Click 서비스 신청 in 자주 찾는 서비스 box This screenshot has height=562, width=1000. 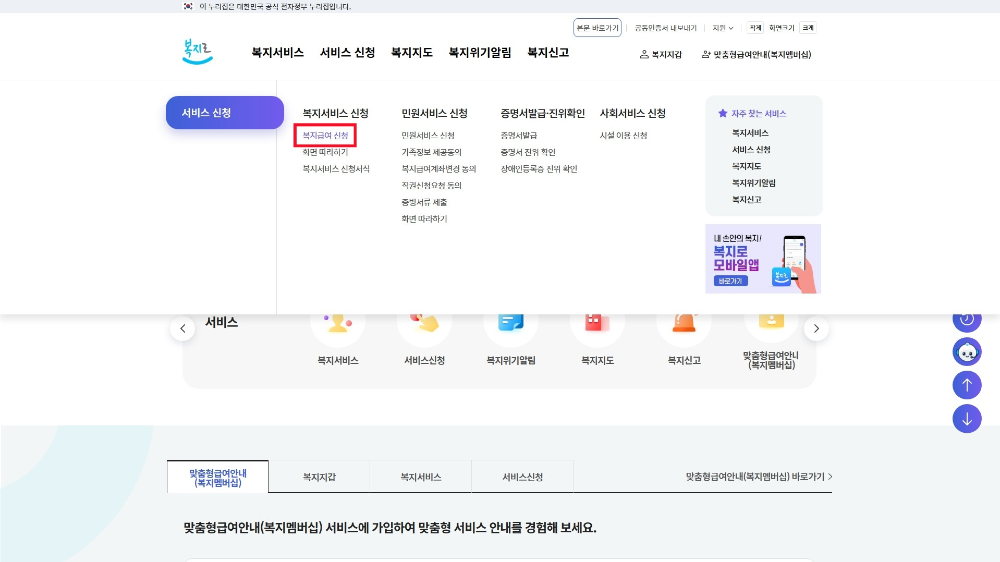[x=751, y=149]
